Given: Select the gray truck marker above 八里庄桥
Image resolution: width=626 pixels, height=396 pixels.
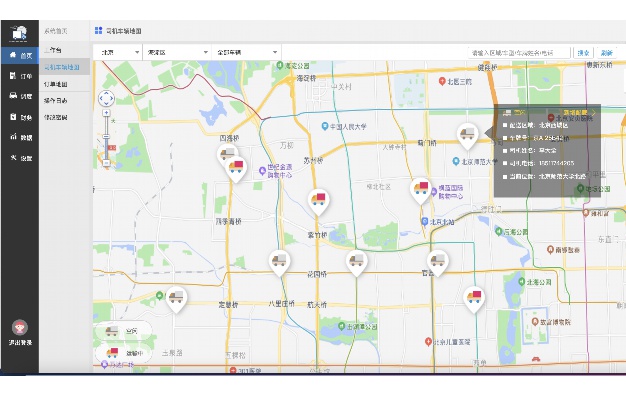Looking at the screenshot, I should coord(279,263).
